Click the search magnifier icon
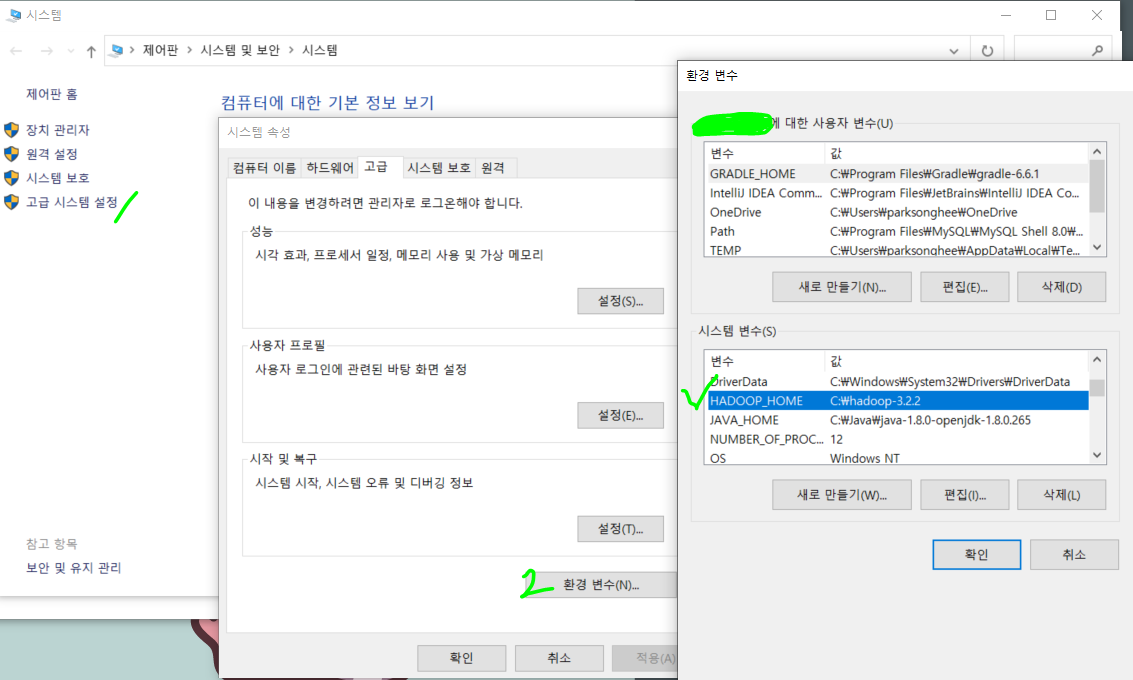The image size is (1133, 680). 1098,51
